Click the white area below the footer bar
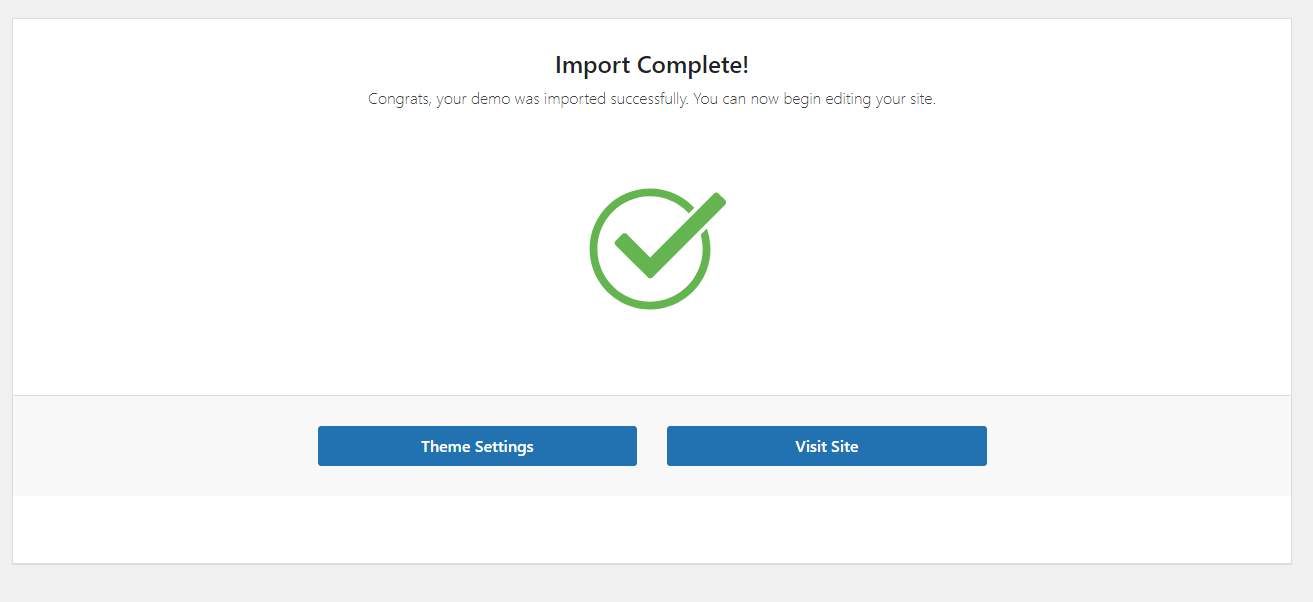This screenshot has width=1313, height=602. (651, 529)
